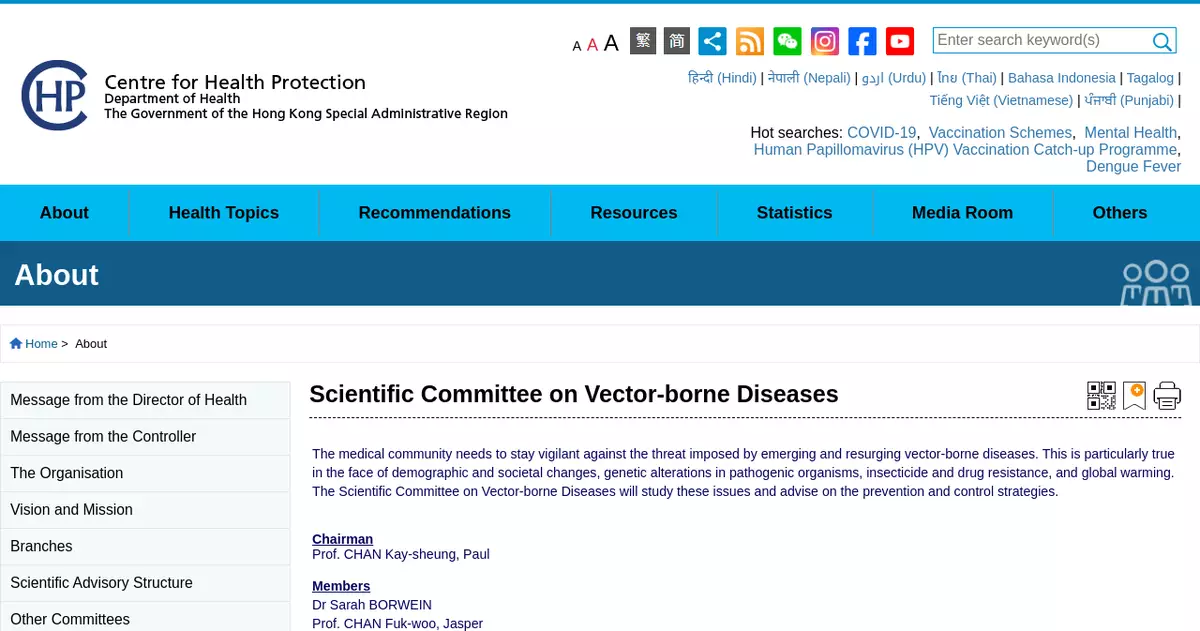Show the QR code icon for this page
Image resolution: width=1200 pixels, height=631 pixels.
[x=1101, y=396]
